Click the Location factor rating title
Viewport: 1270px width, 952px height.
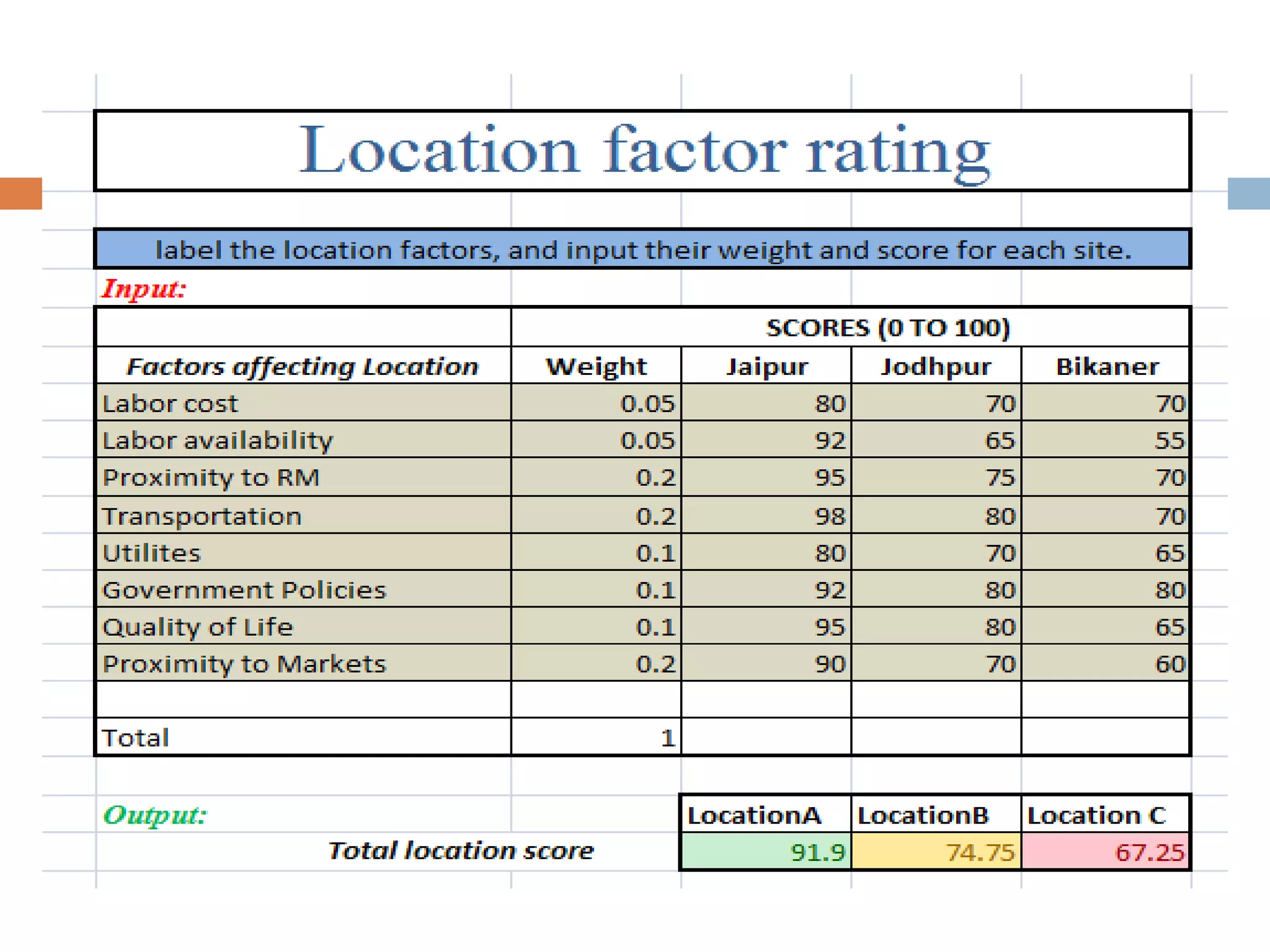click(644, 151)
